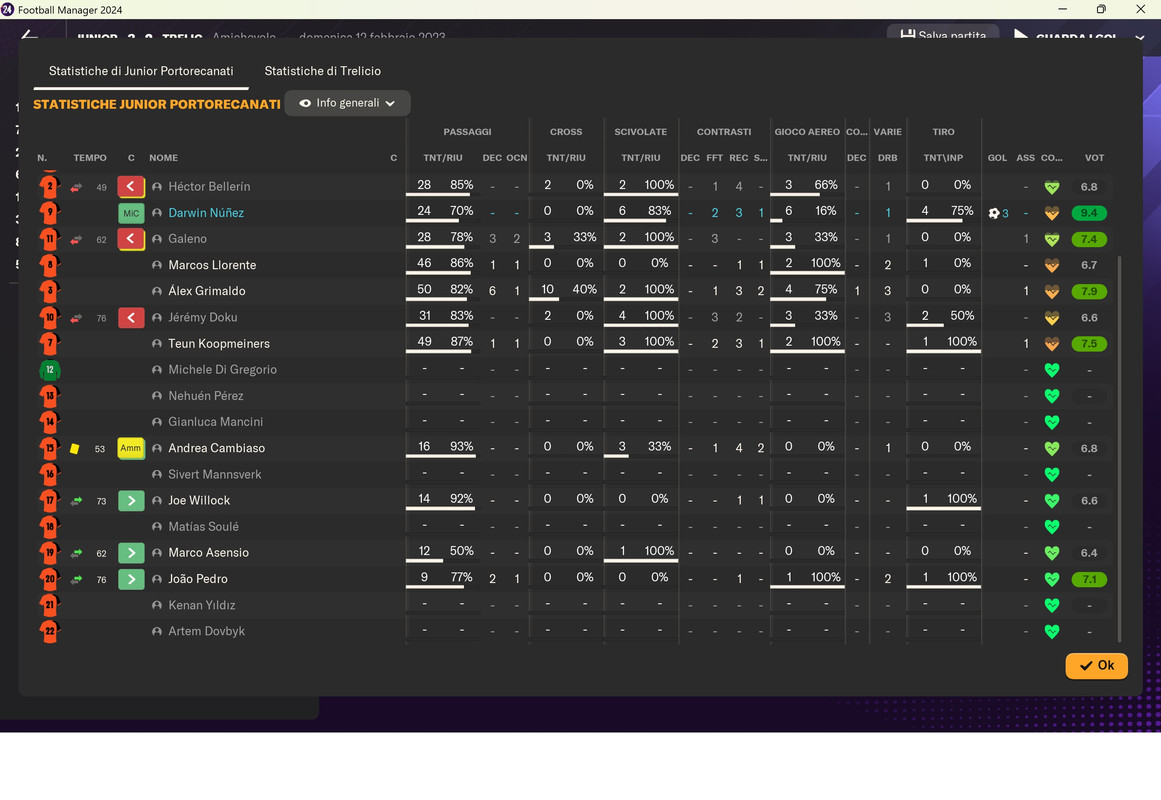Click GIOCO AEREO column group header
The image size is (1161, 800).
pyautogui.click(x=806, y=132)
